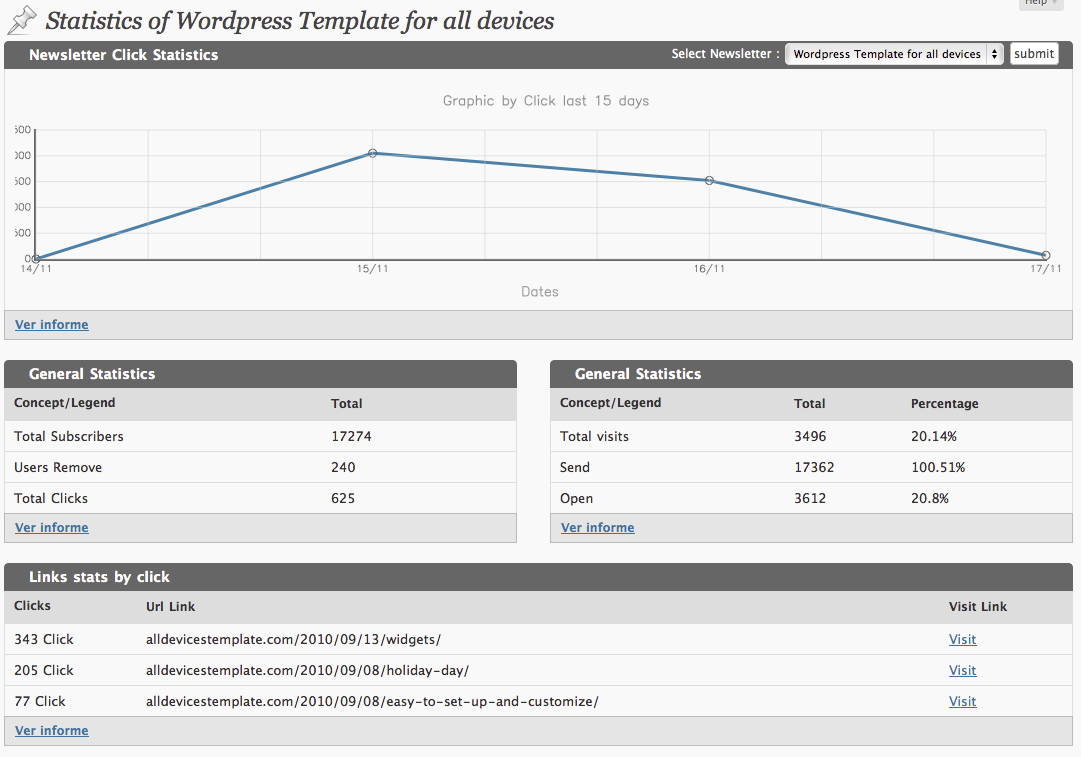This screenshot has height=757, width=1081.
Task: Select the chart data point for 15/11
Action: click(372, 153)
